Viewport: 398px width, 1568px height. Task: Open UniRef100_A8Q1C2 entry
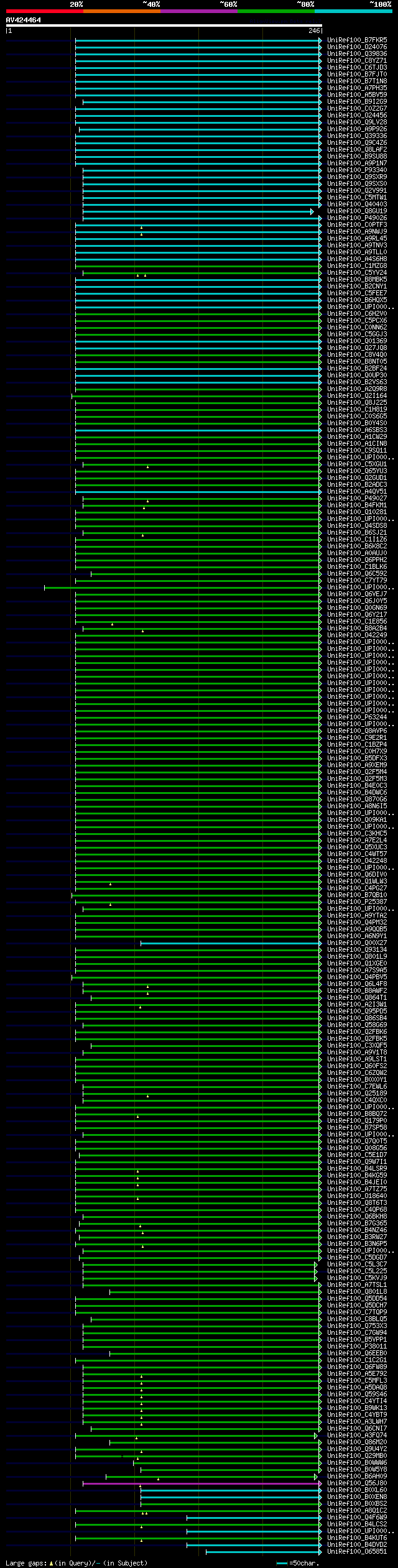(357, 1511)
